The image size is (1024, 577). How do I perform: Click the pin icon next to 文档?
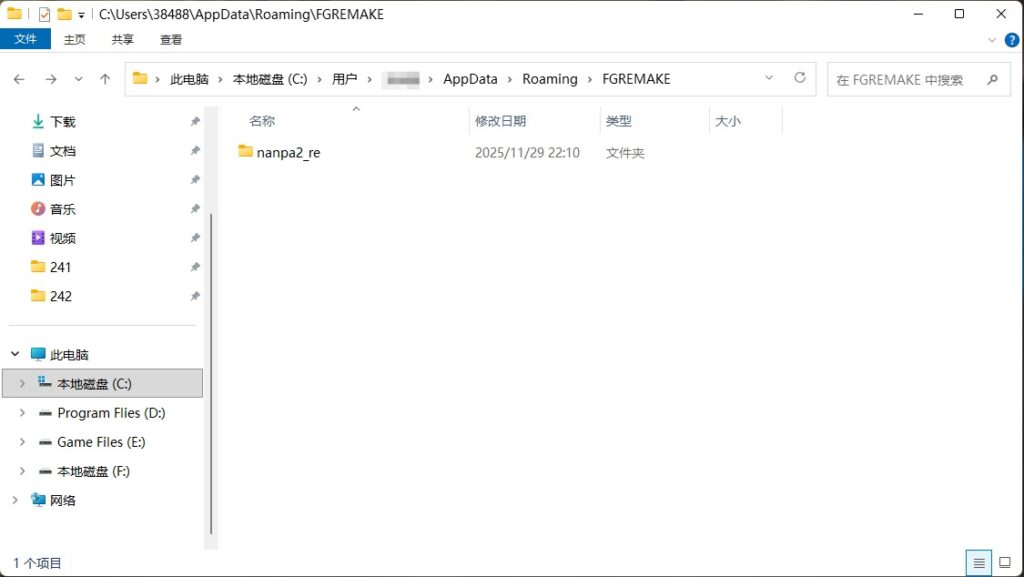195,151
